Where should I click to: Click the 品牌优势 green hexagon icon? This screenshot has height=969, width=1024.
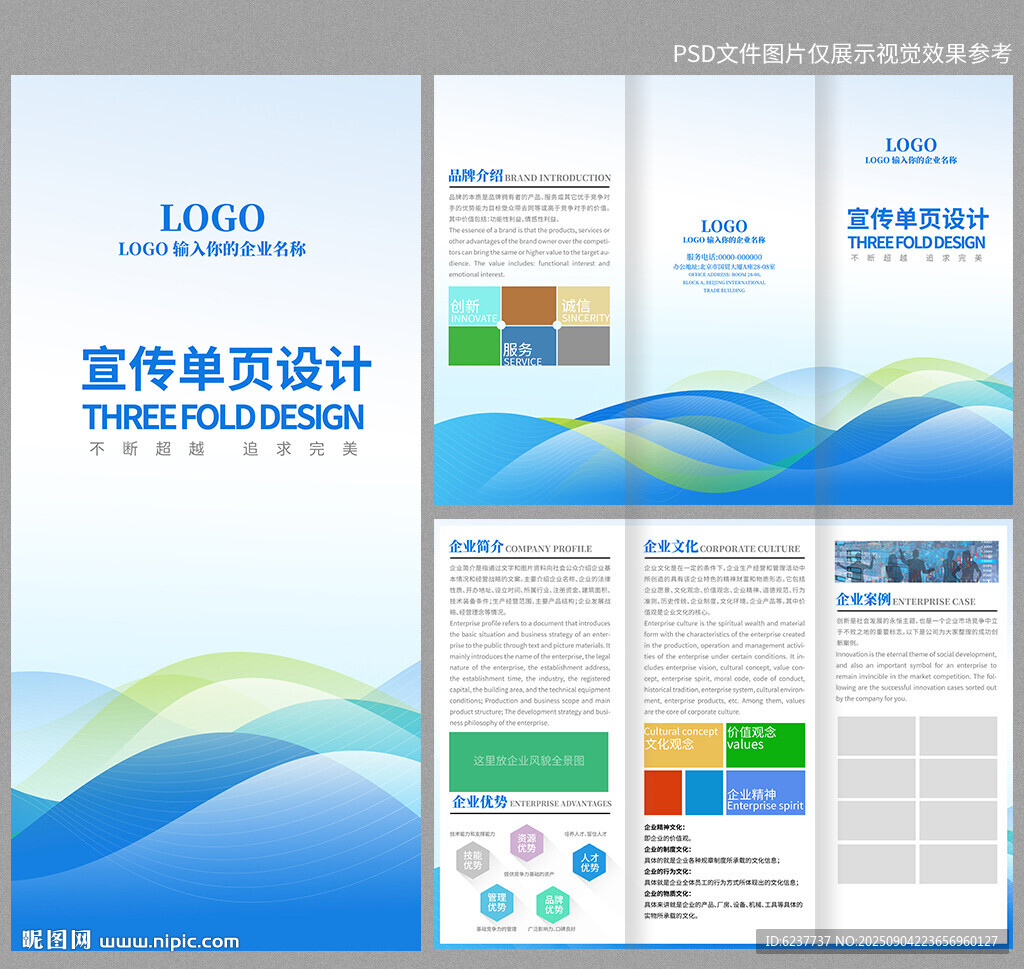tap(553, 904)
